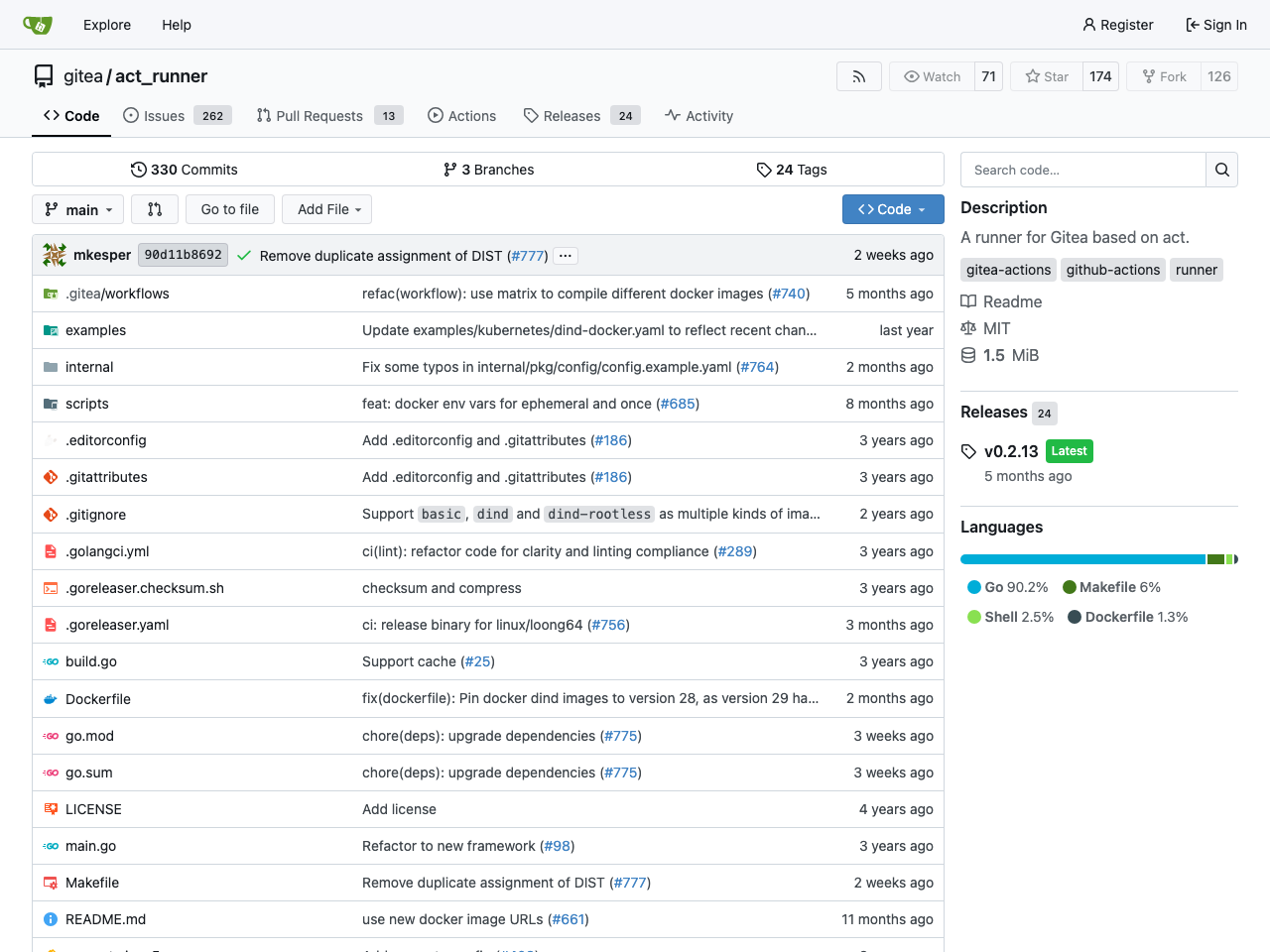
Task: Open pull request #777
Action: (x=528, y=255)
